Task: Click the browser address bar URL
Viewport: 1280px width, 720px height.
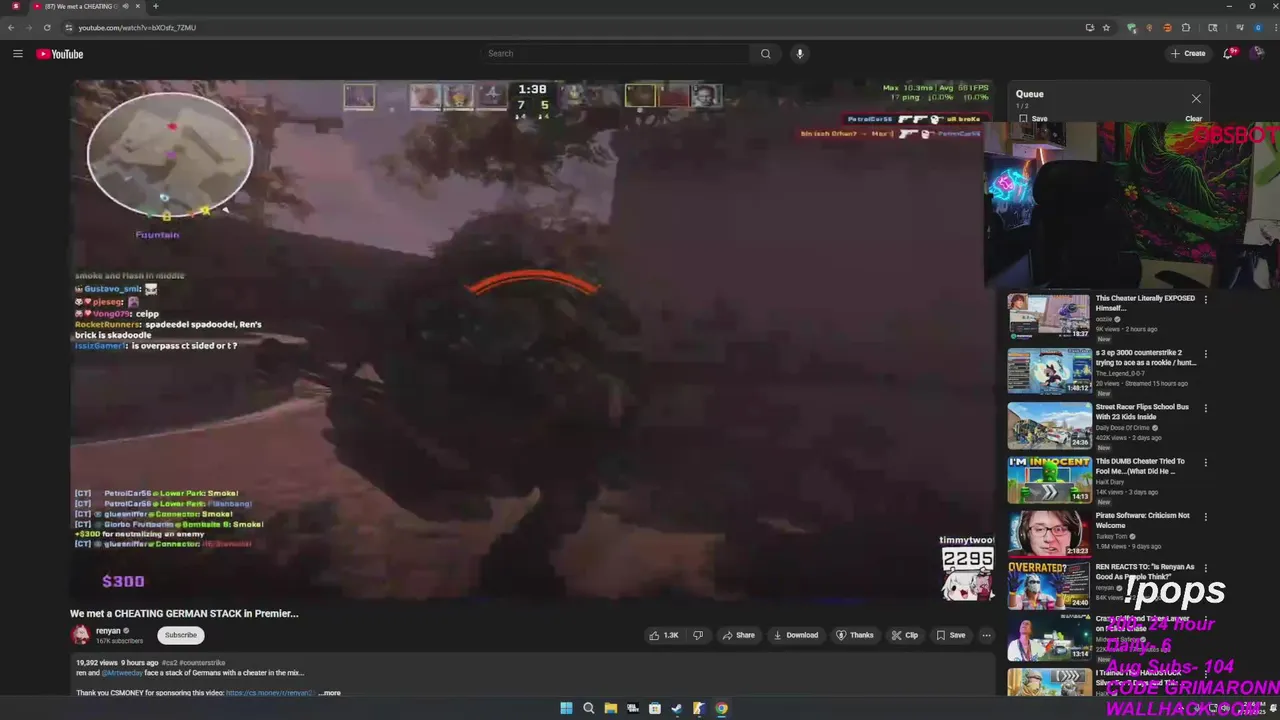Action: point(137,28)
